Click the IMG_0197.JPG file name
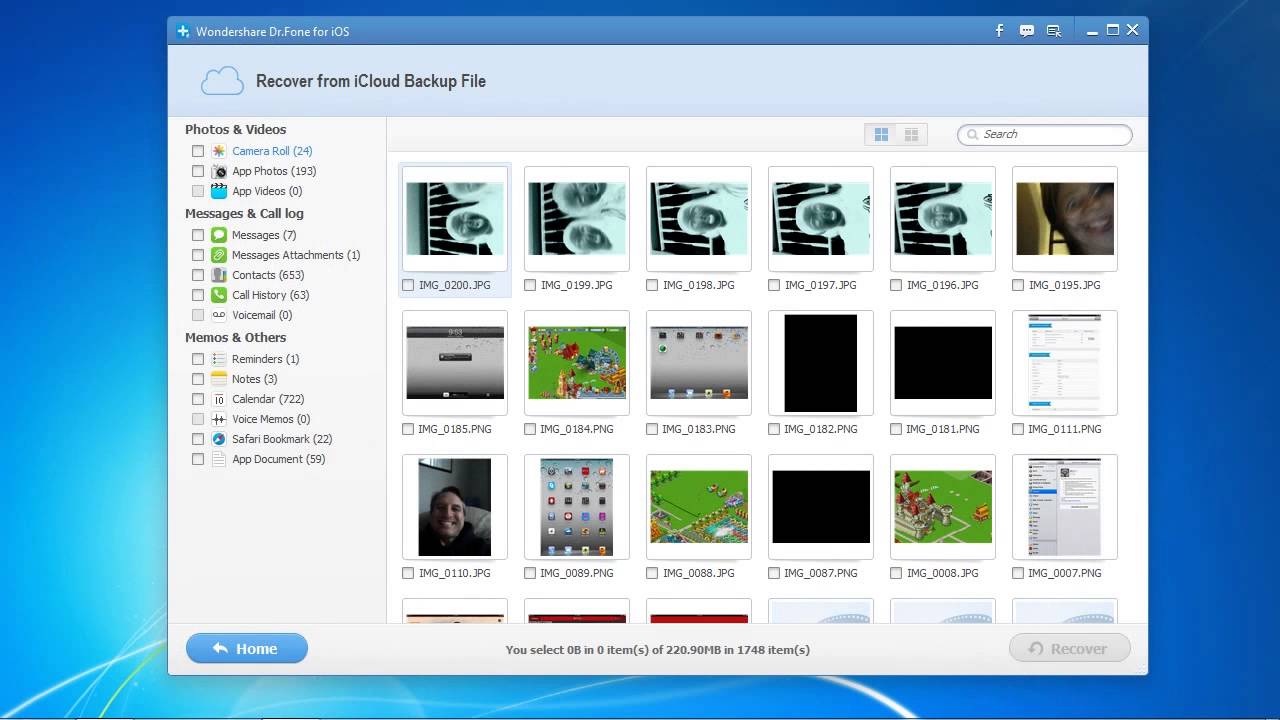Viewport: 1280px width, 720px height. (x=820, y=285)
